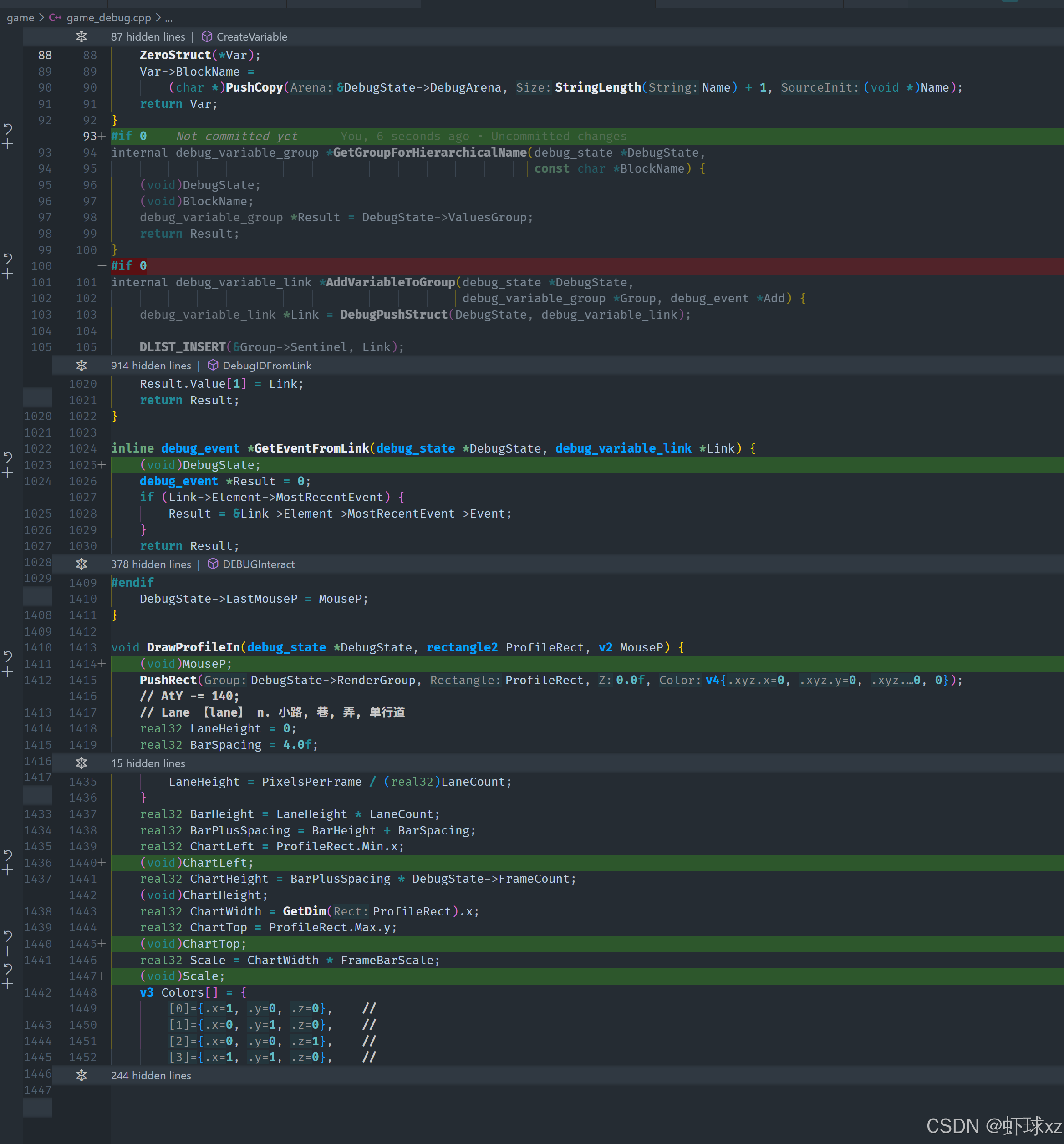The width and height of the screenshot is (1064, 1144).
Task: Jump to CreateVariable symbol link
Action: coord(251,37)
